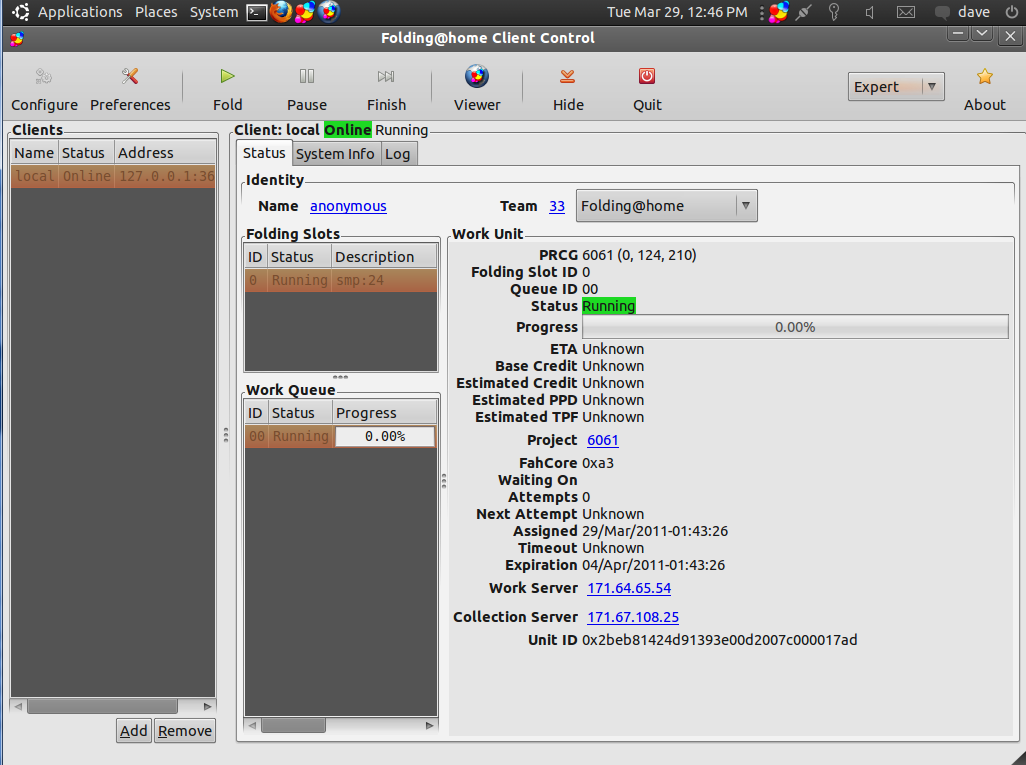The width and height of the screenshot is (1026, 765).
Task: Open Preferences from the toolbar
Action: click(x=130, y=89)
